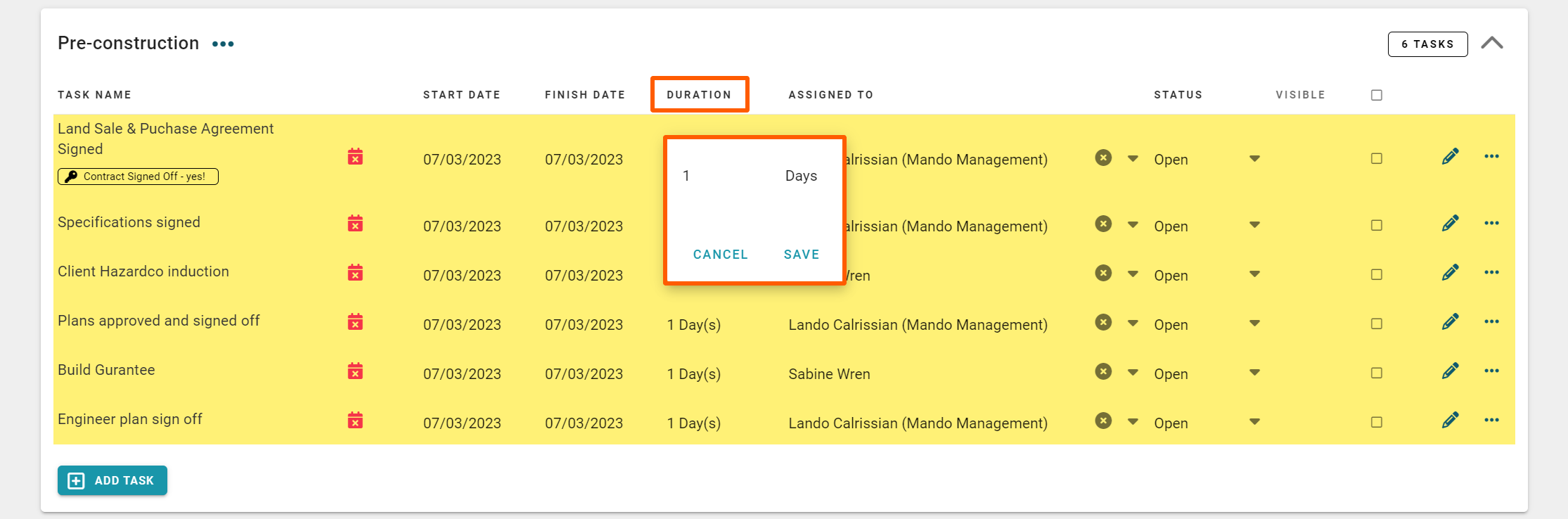The height and width of the screenshot is (519, 1568).
Task: Edit the Client Hazardco induction task
Action: [x=1450, y=272]
